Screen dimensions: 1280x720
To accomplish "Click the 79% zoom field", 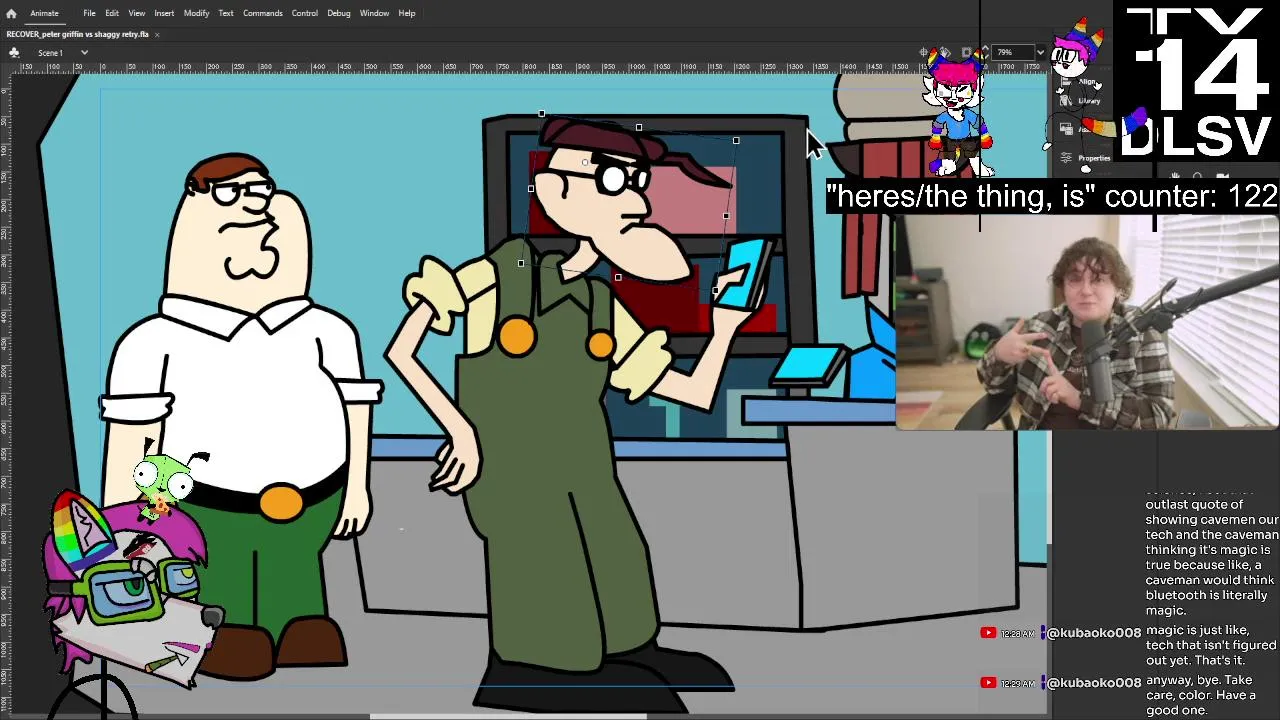I will tap(1012, 52).
